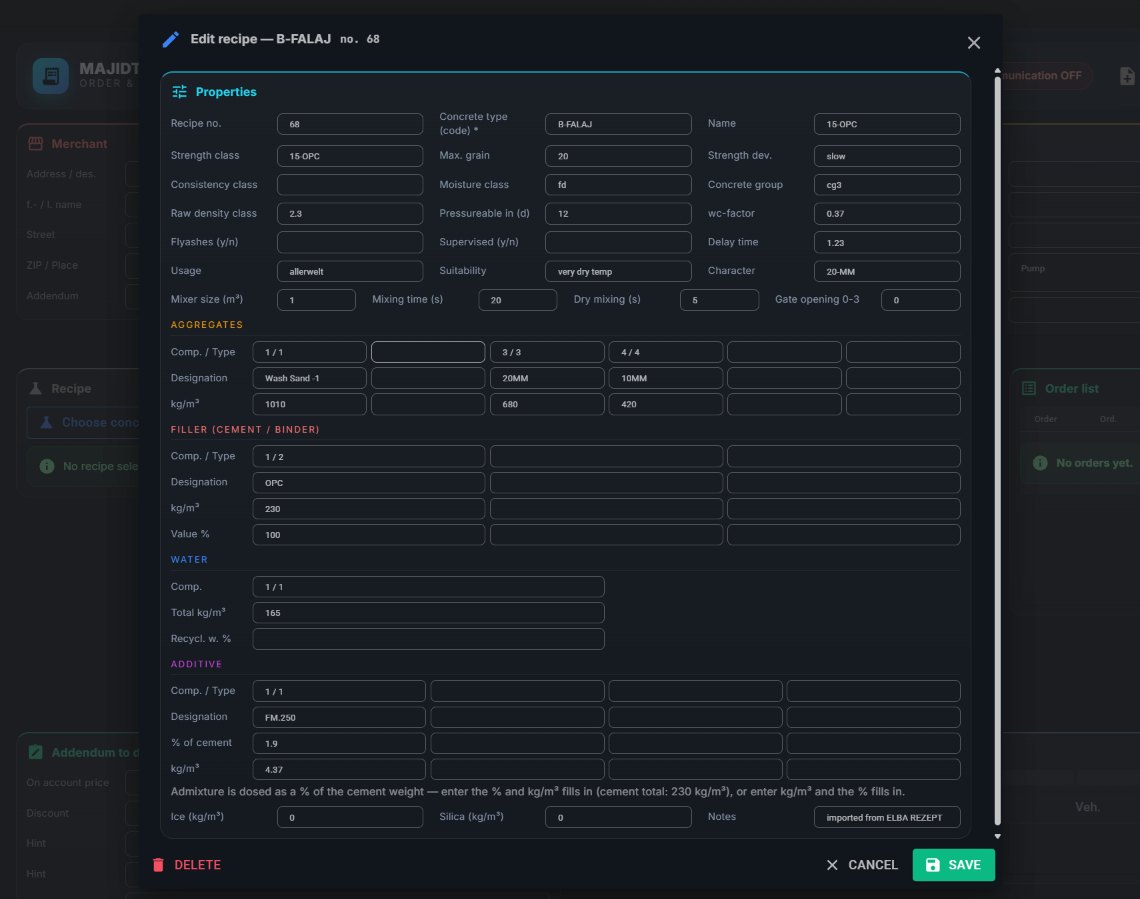
Task: Click the Choose concrete button in background
Action: (x=83, y=422)
